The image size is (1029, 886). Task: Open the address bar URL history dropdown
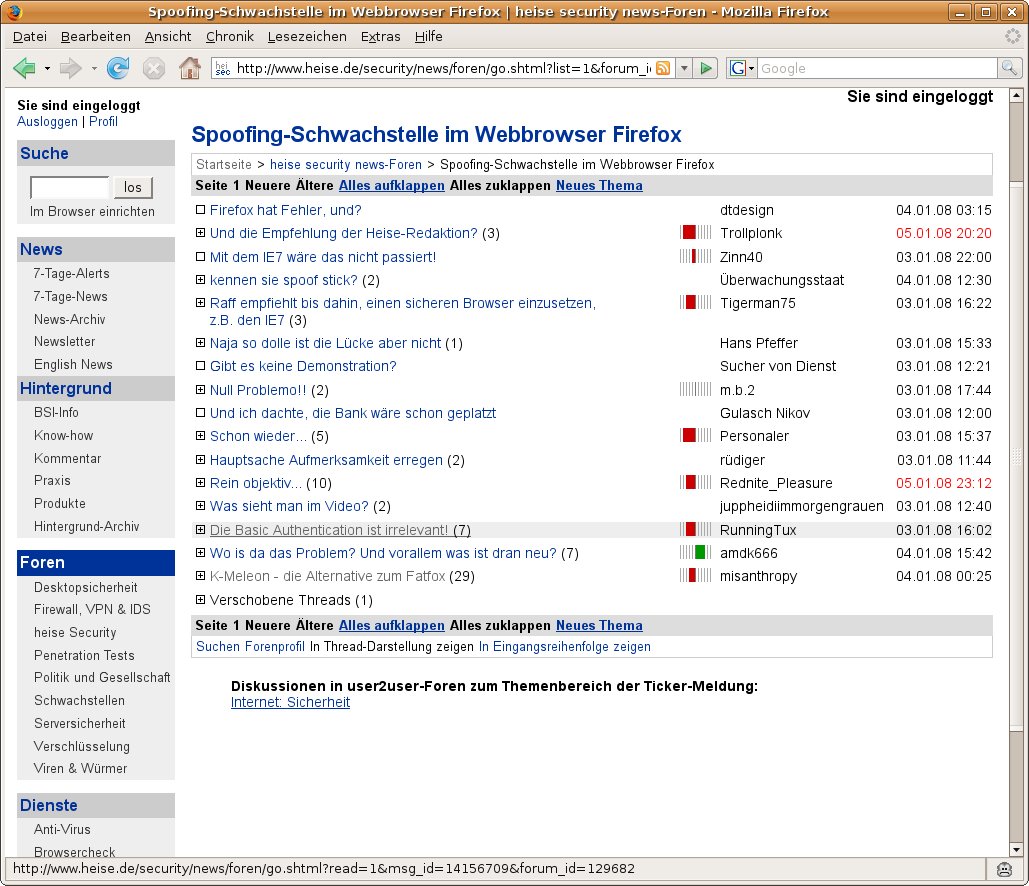coord(684,68)
